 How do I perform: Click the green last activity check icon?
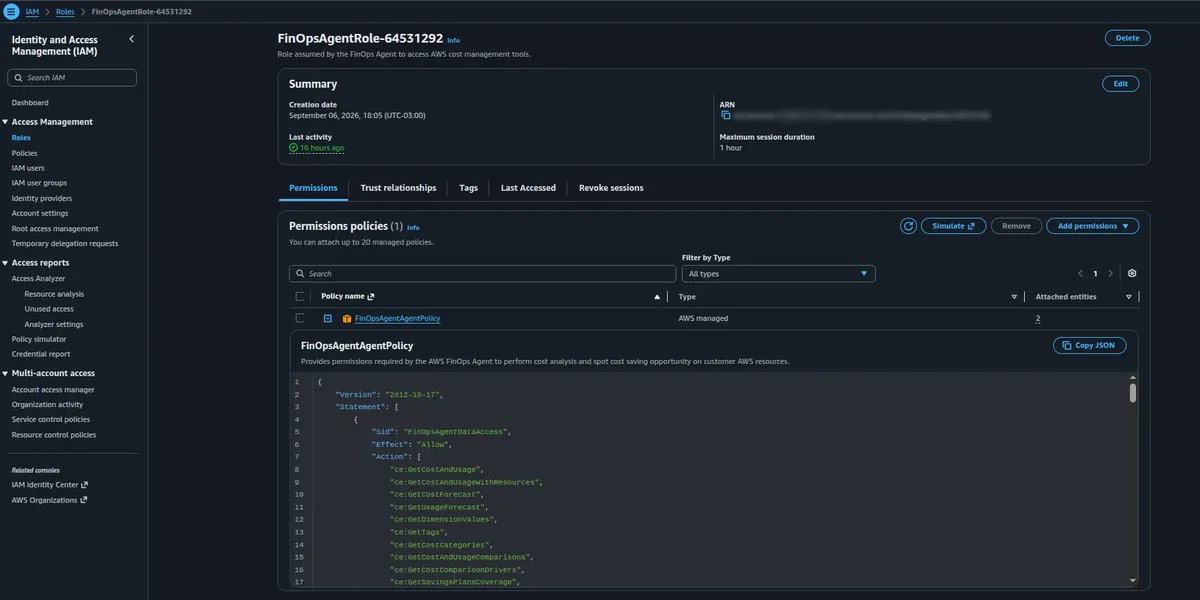(293, 148)
